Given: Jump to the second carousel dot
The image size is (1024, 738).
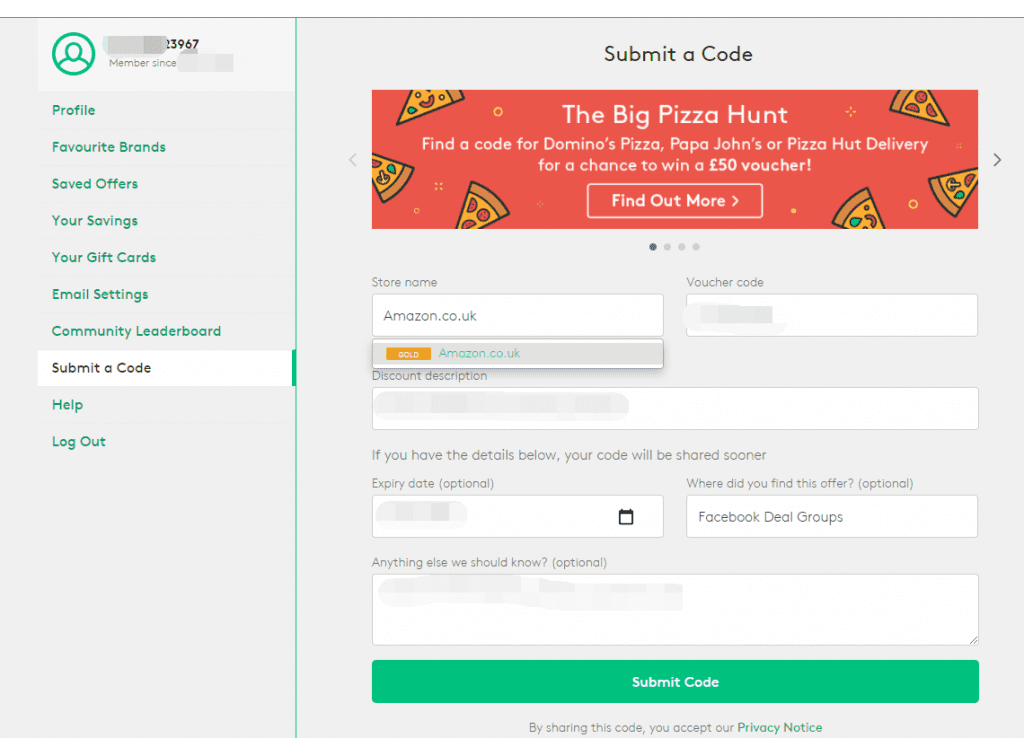Looking at the screenshot, I should pyautogui.click(x=667, y=247).
